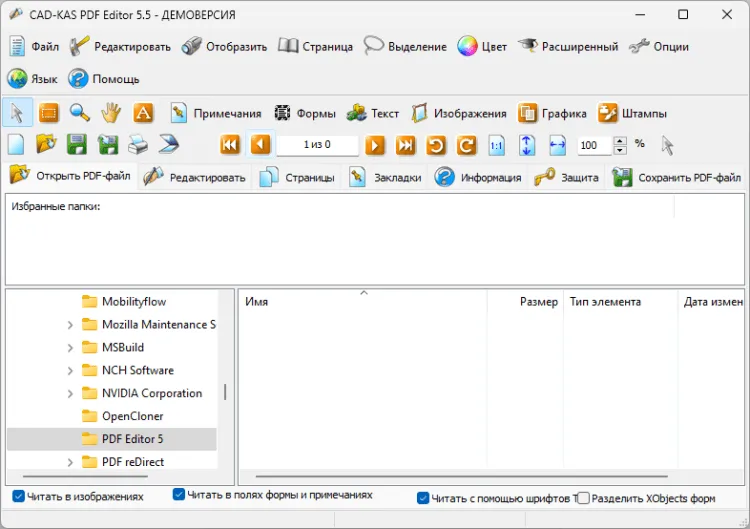Screen dimensions: 750x529
Task: Open the Графика toolbar menu
Action: point(552,113)
